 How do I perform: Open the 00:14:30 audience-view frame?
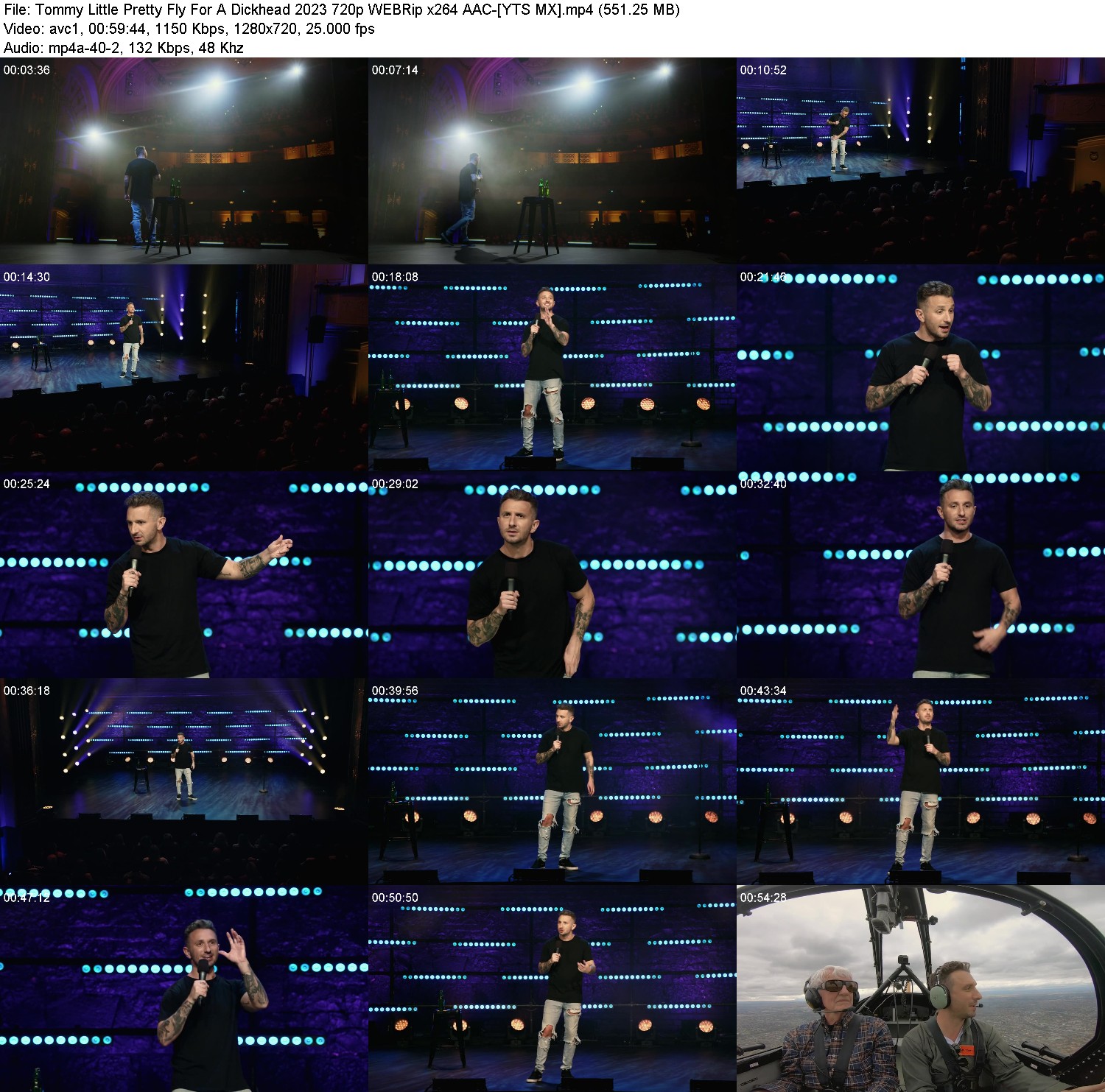[x=184, y=368]
